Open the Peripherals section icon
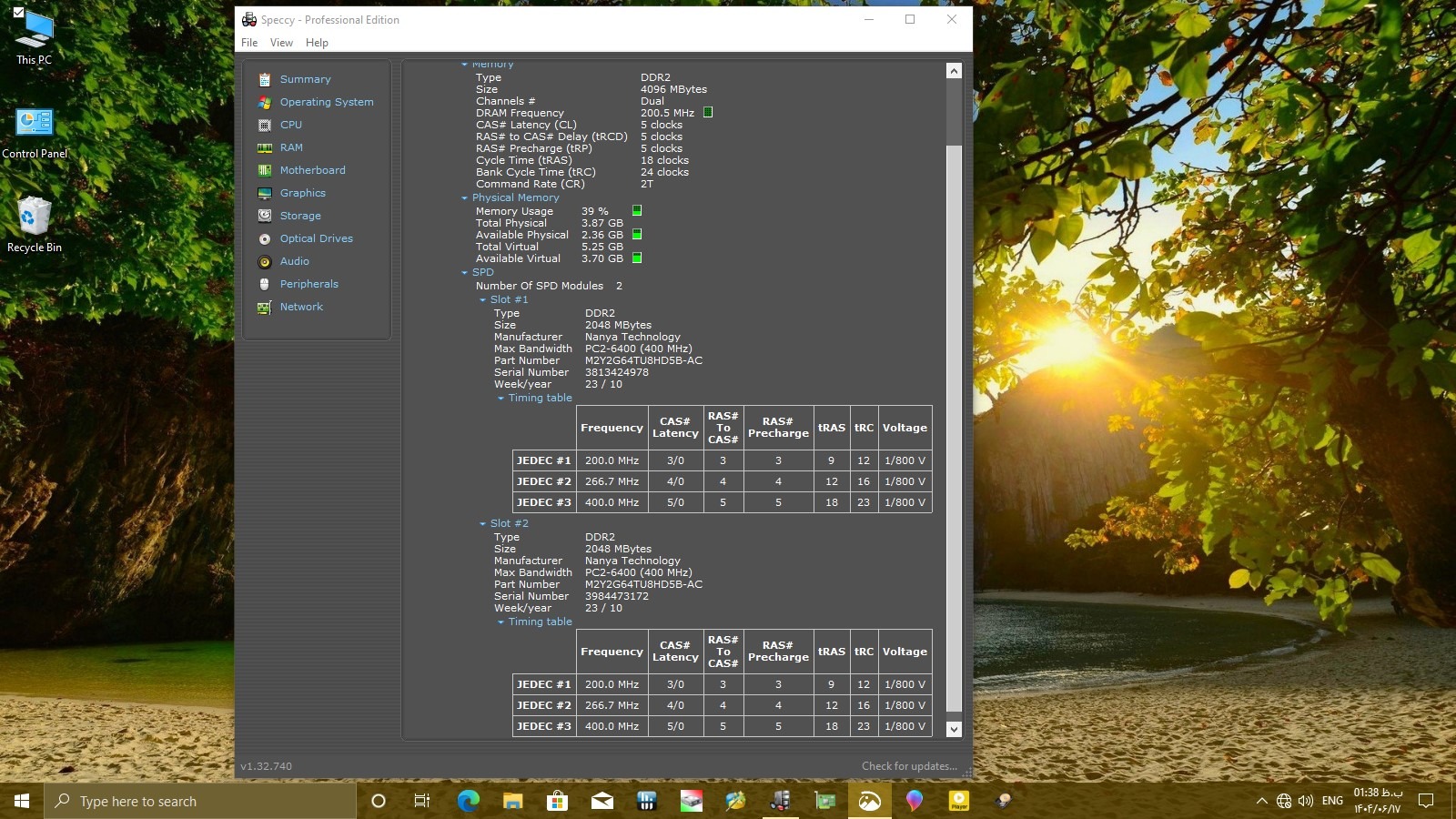Image resolution: width=1456 pixels, height=819 pixels. [265, 284]
